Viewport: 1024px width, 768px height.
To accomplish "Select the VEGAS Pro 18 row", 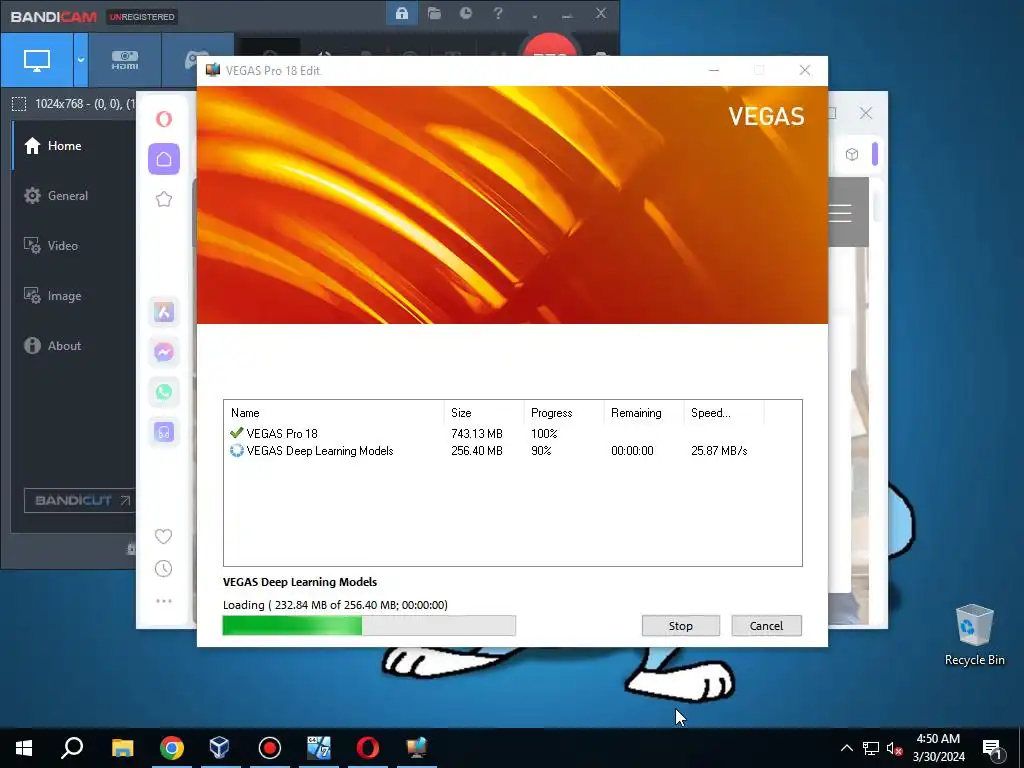I will [513, 434].
